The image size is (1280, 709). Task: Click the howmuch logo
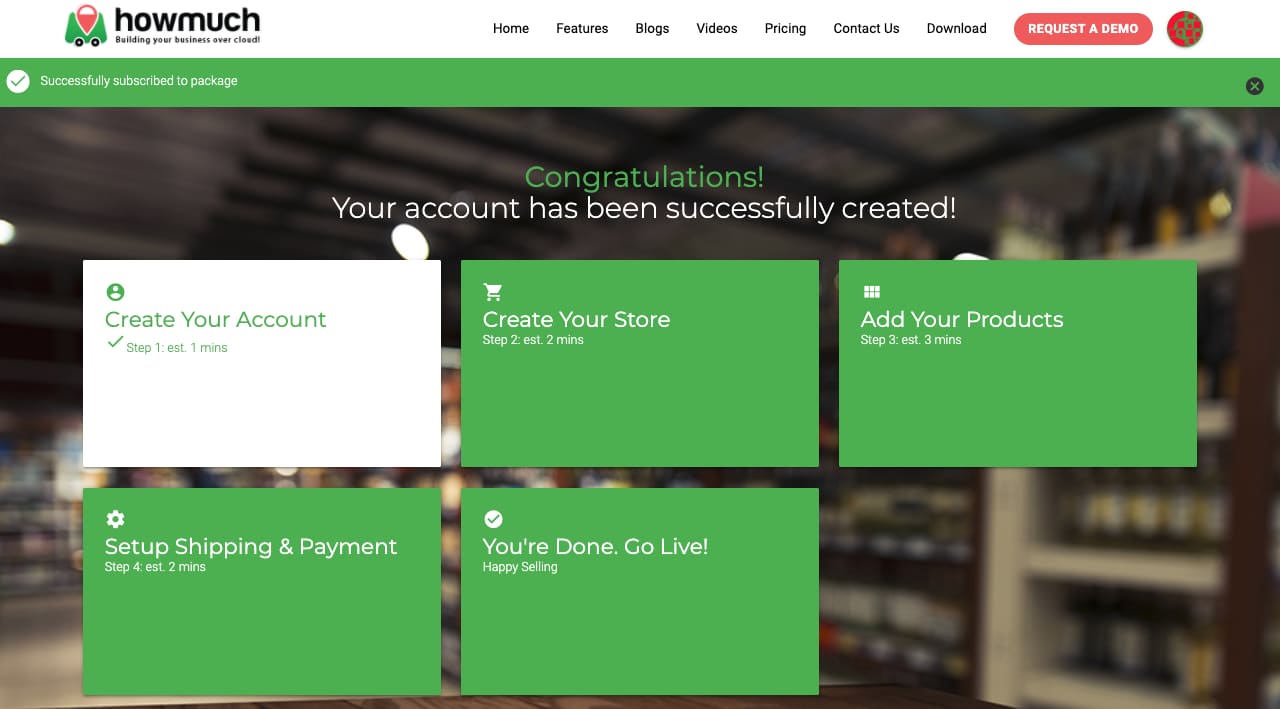(x=162, y=27)
